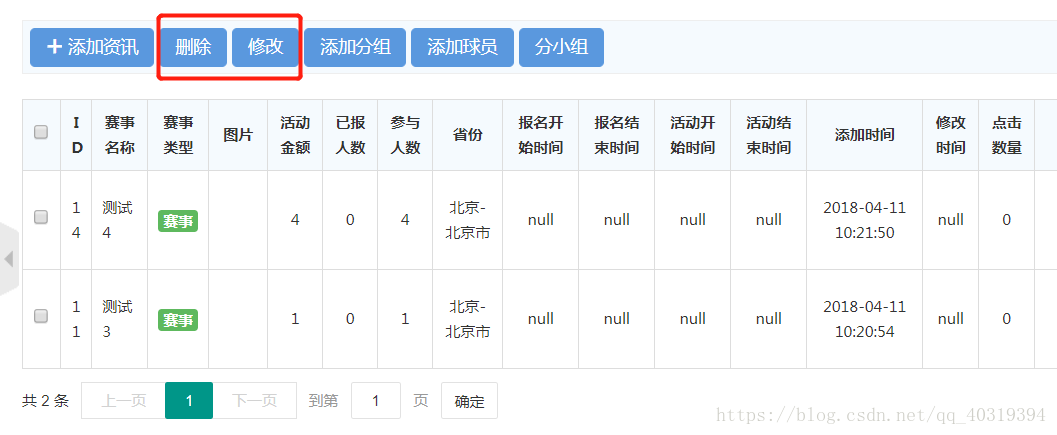The image size is (1057, 435).
Task: Click the ID cell 11
Action: coord(76,319)
